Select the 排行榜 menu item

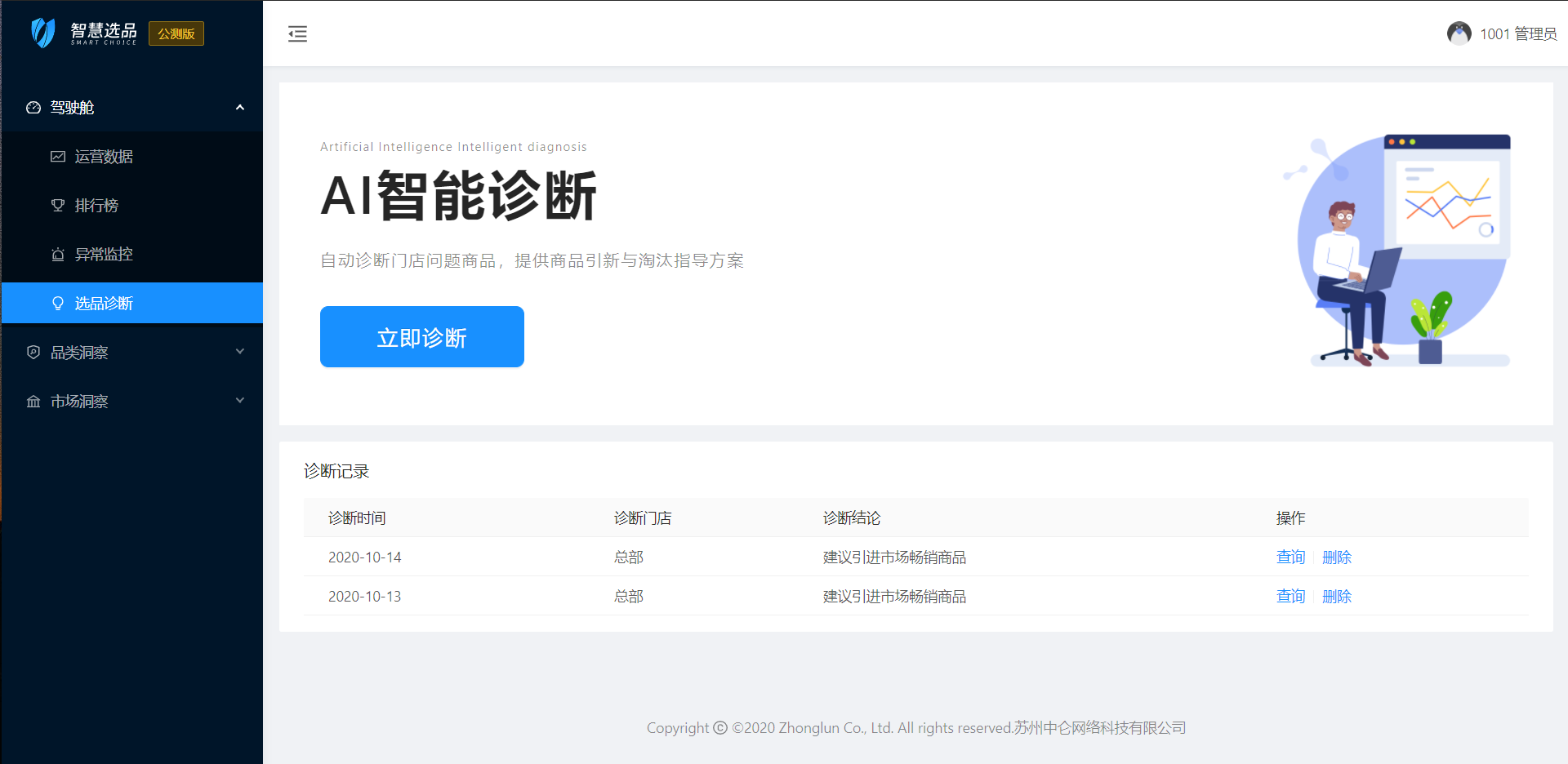[96, 206]
